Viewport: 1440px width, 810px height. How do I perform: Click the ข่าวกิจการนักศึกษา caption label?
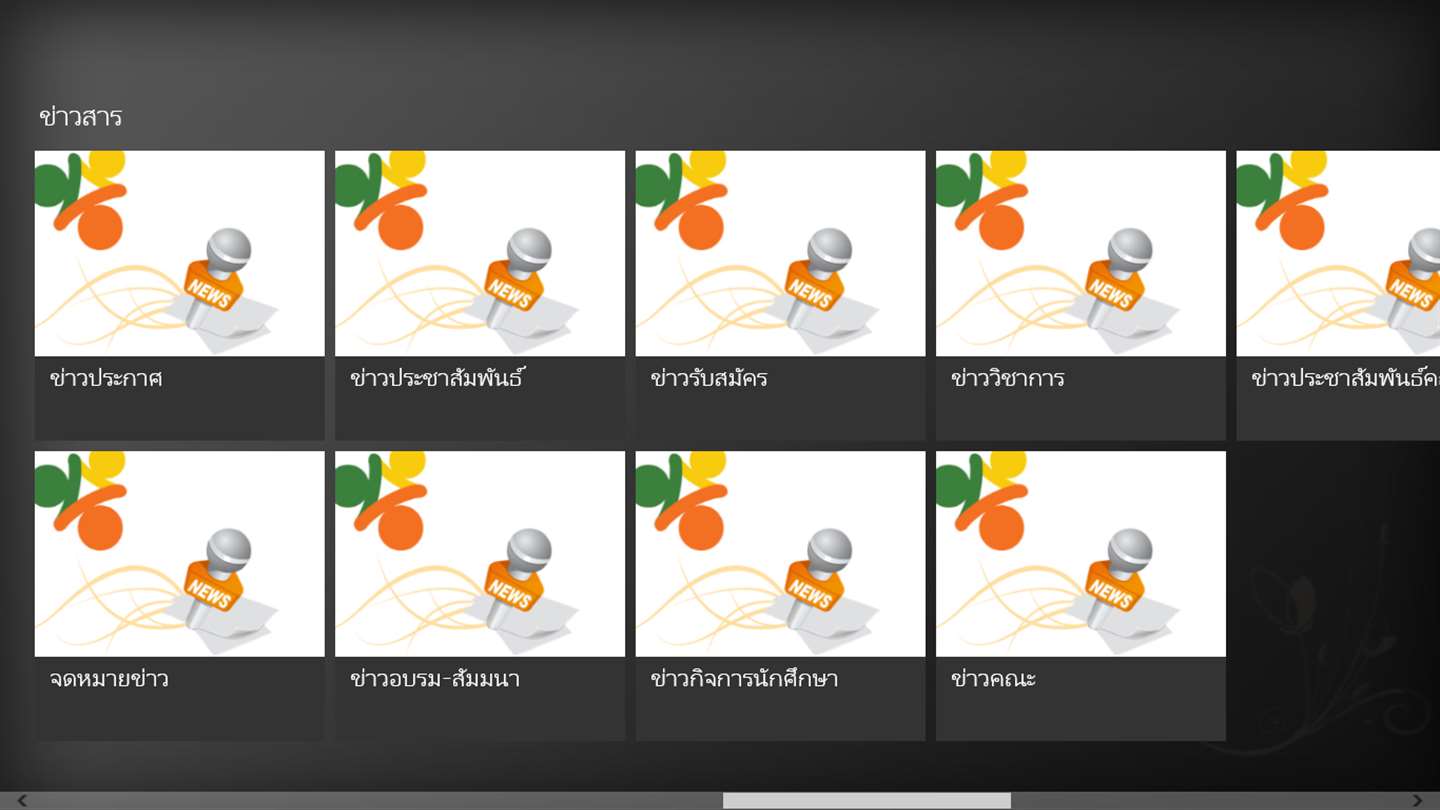[x=744, y=679]
